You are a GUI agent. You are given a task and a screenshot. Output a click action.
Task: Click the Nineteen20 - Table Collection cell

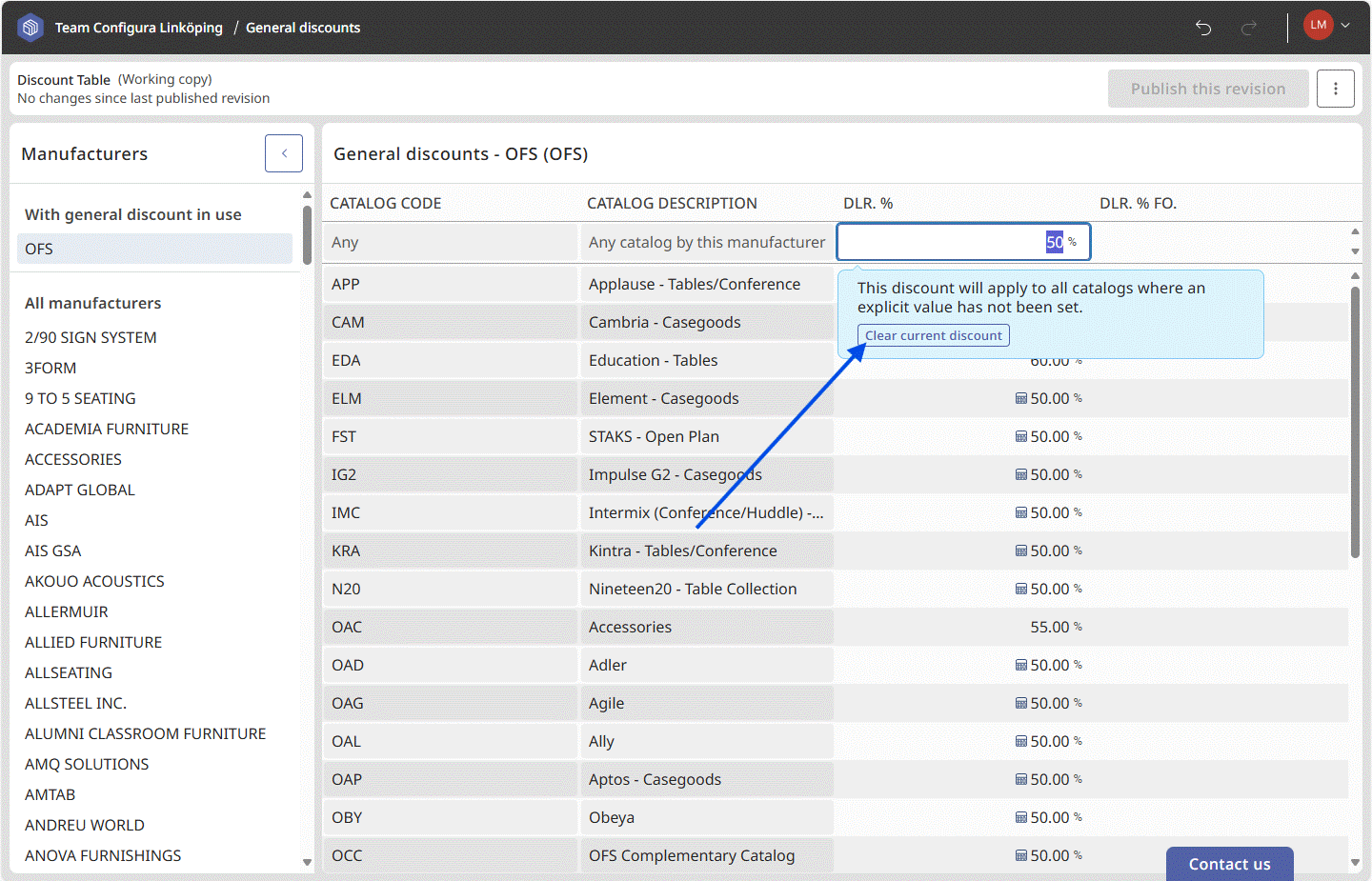pyautogui.click(x=706, y=589)
